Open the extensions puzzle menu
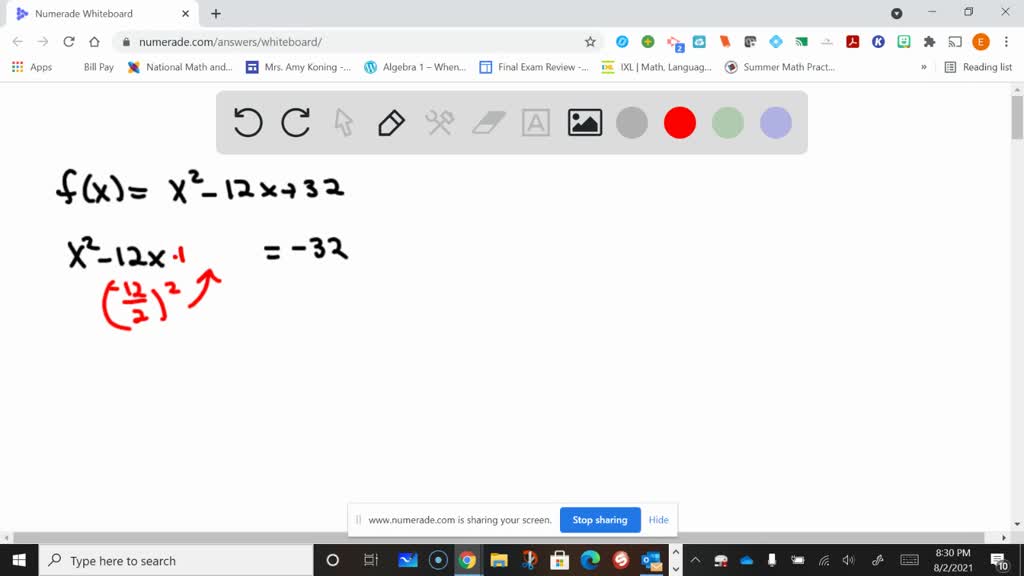This screenshot has width=1024, height=576. click(929, 42)
